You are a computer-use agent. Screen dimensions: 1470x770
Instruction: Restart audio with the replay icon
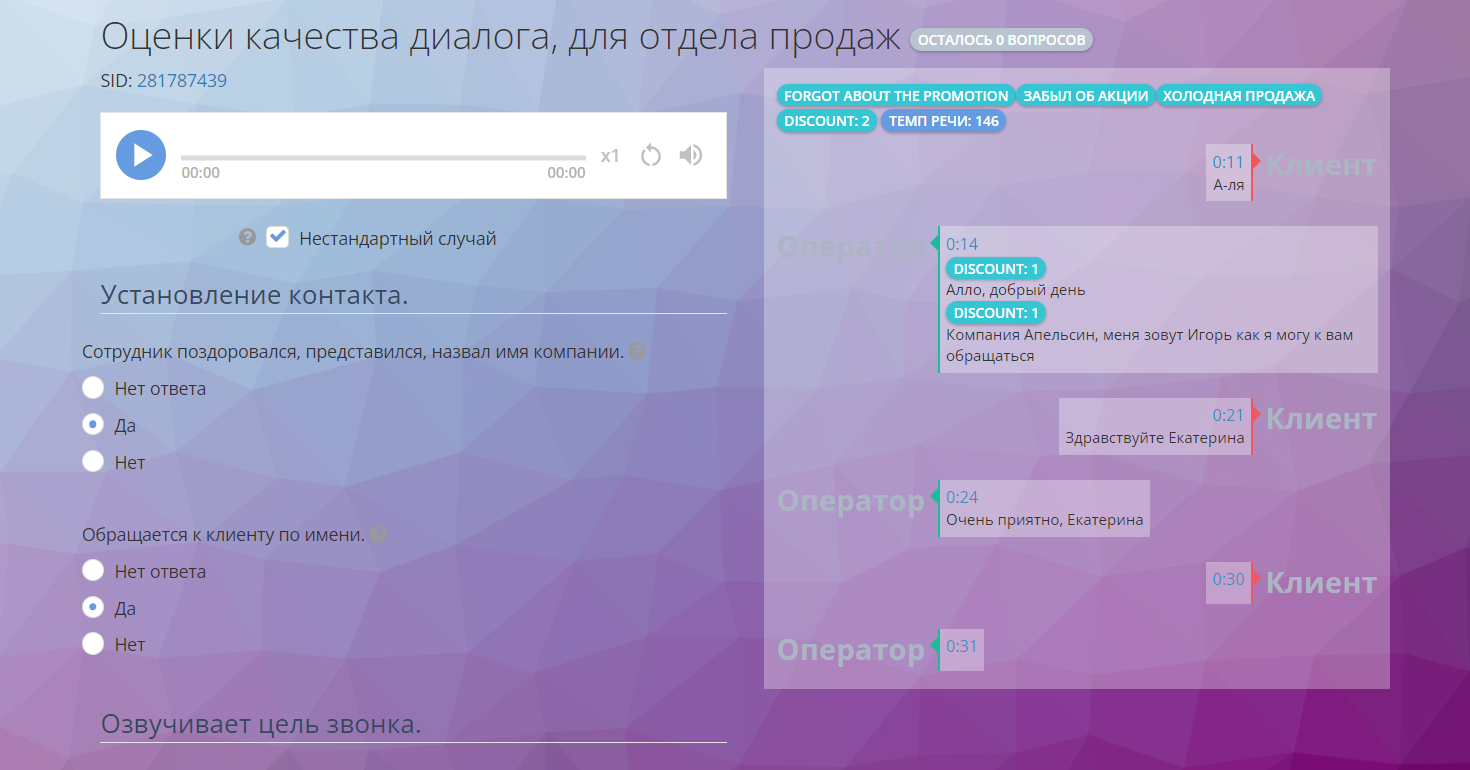coord(651,155)
